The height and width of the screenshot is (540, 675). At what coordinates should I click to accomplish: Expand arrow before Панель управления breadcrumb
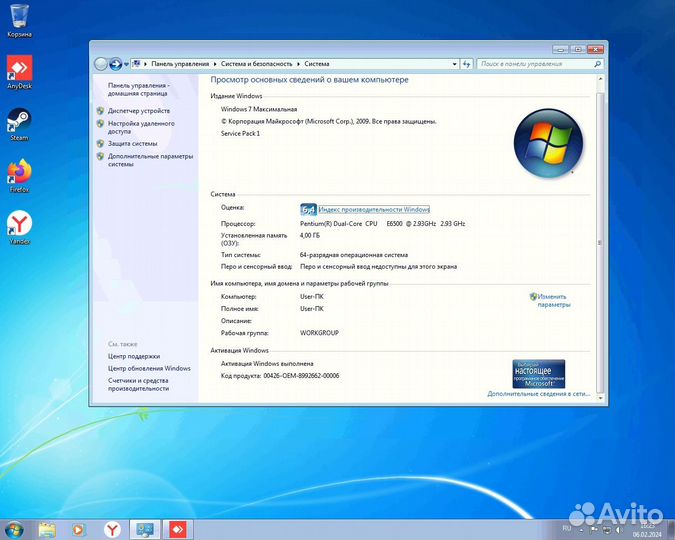[x=146, y=64]
